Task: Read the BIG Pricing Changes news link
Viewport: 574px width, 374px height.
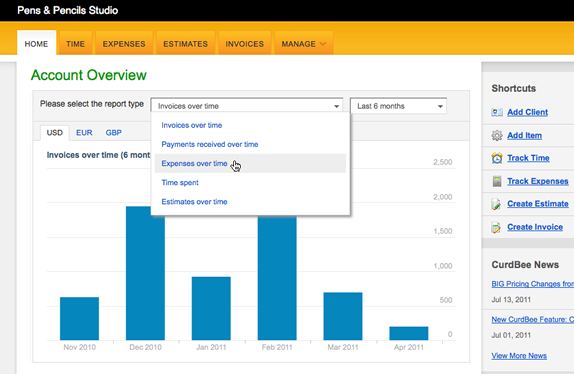Action: pos(533,284)
